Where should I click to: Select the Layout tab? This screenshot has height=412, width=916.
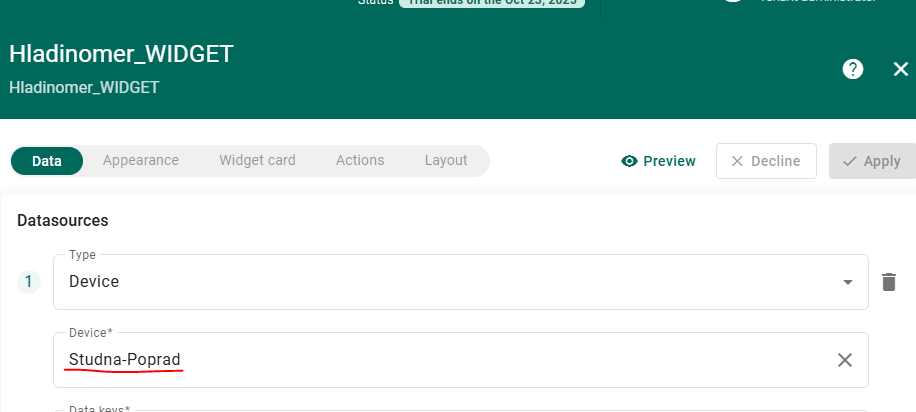point(446,160)
